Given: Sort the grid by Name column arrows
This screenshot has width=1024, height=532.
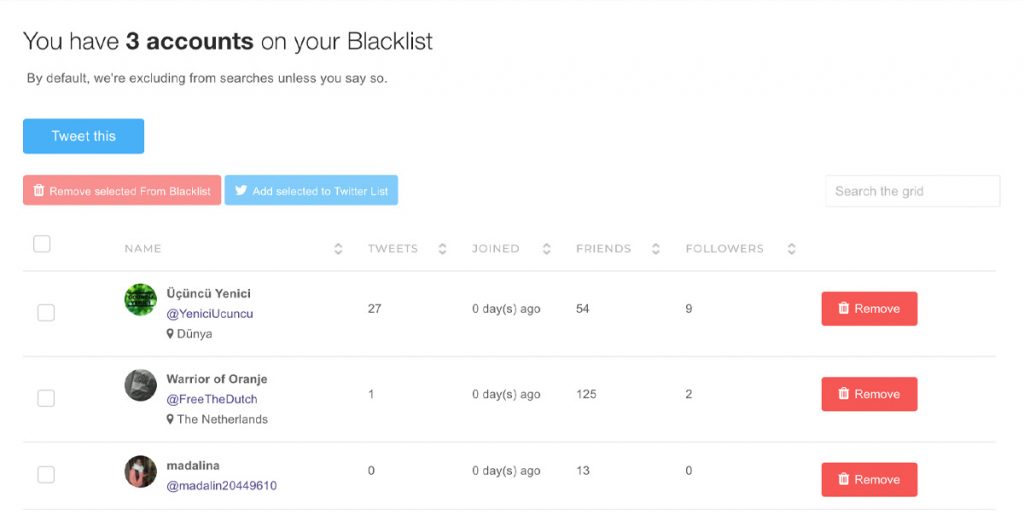Looking at the screenshot, I should pyautogui.click(x=338, y=249).
